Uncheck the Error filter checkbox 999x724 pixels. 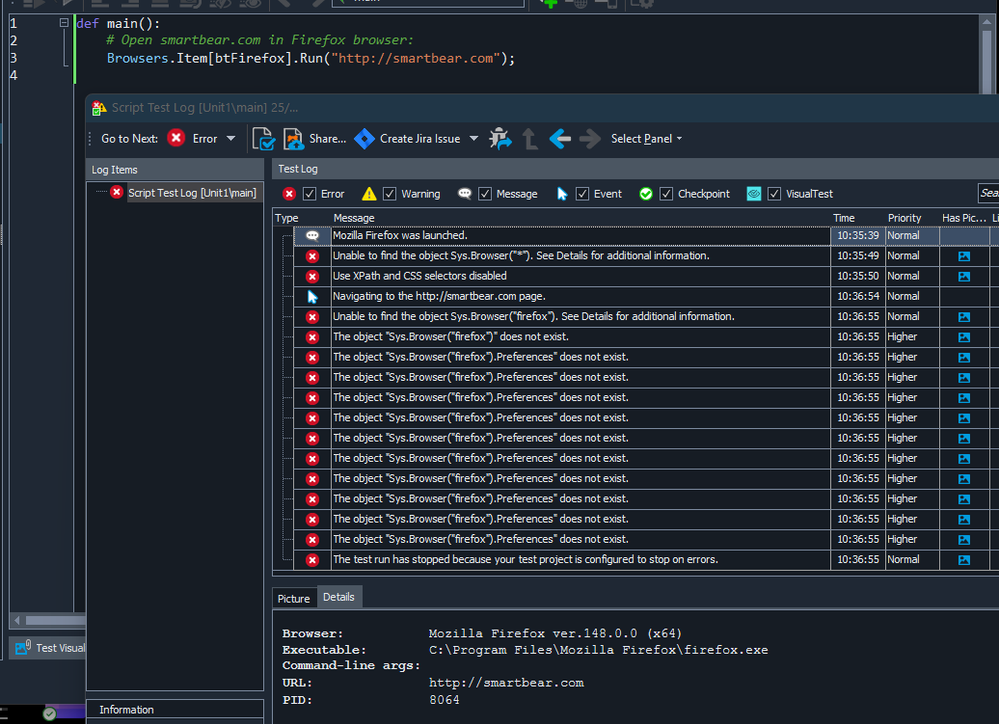(310, 194)
